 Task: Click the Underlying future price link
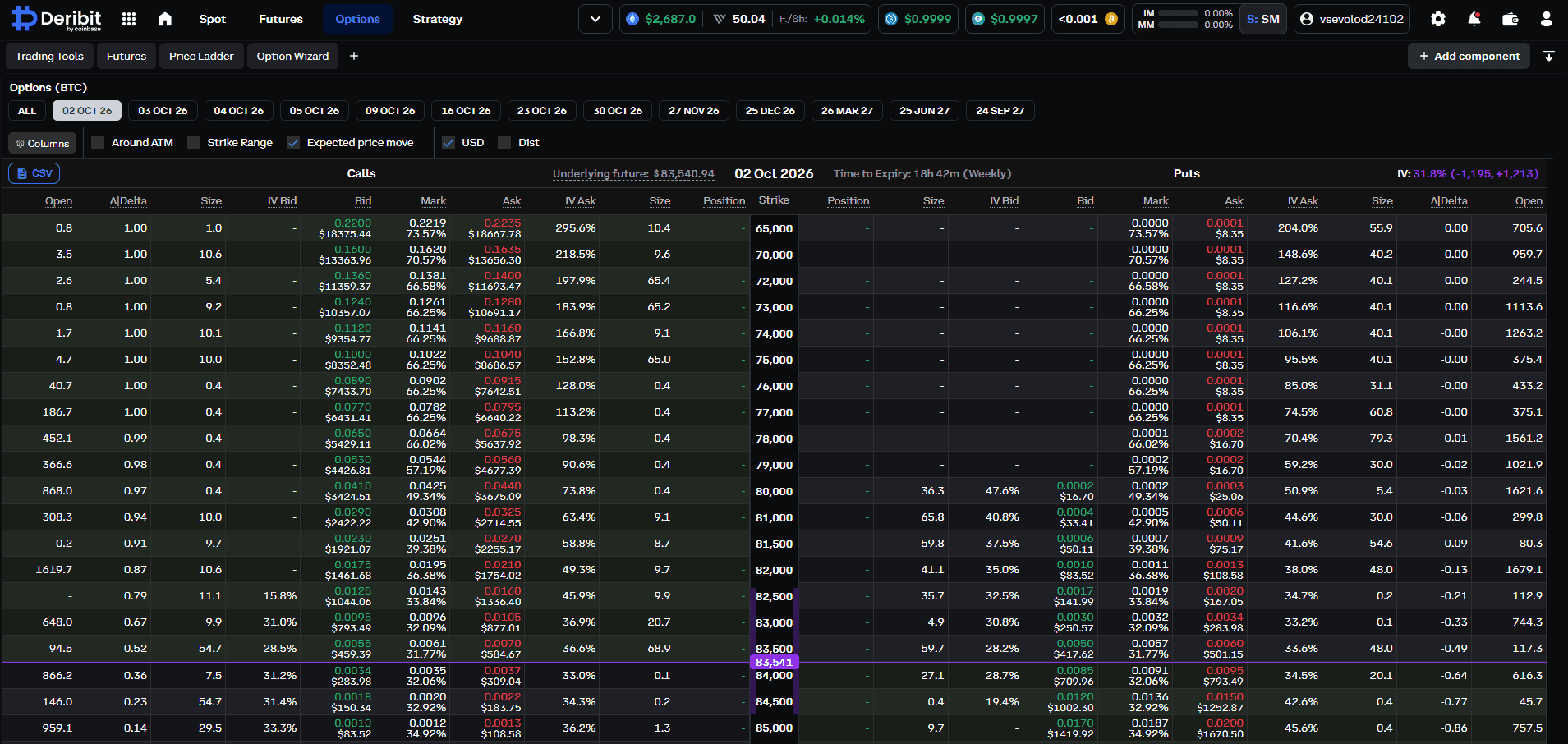(633, 174)
